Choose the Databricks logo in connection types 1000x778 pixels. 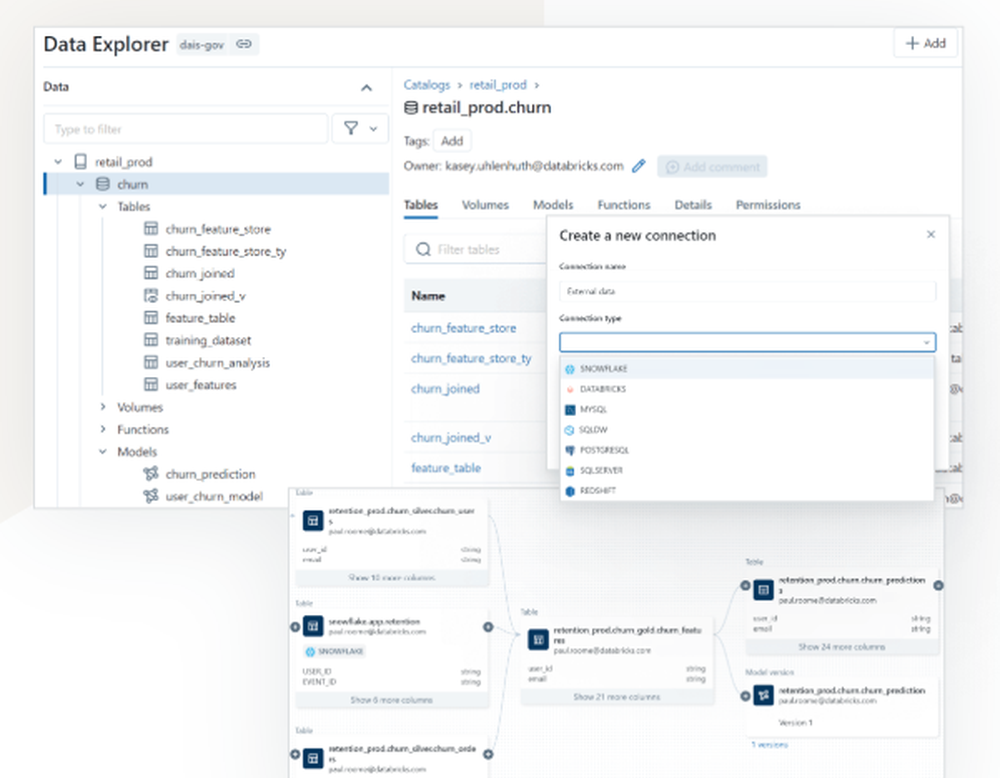pos(570,389)
